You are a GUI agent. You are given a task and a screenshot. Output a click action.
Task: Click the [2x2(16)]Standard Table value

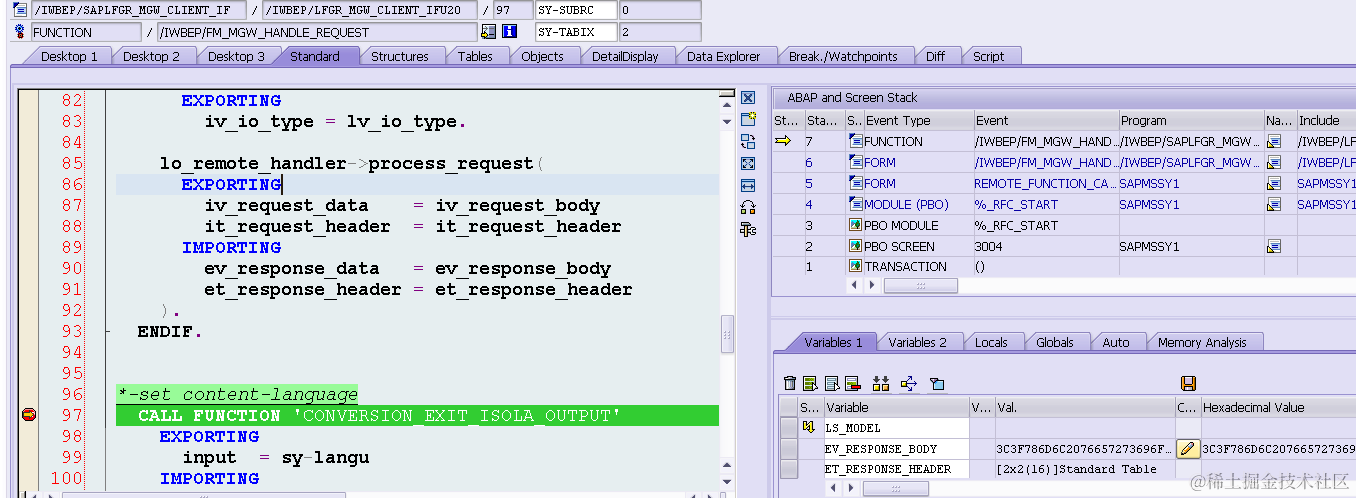coord(1076,469)
